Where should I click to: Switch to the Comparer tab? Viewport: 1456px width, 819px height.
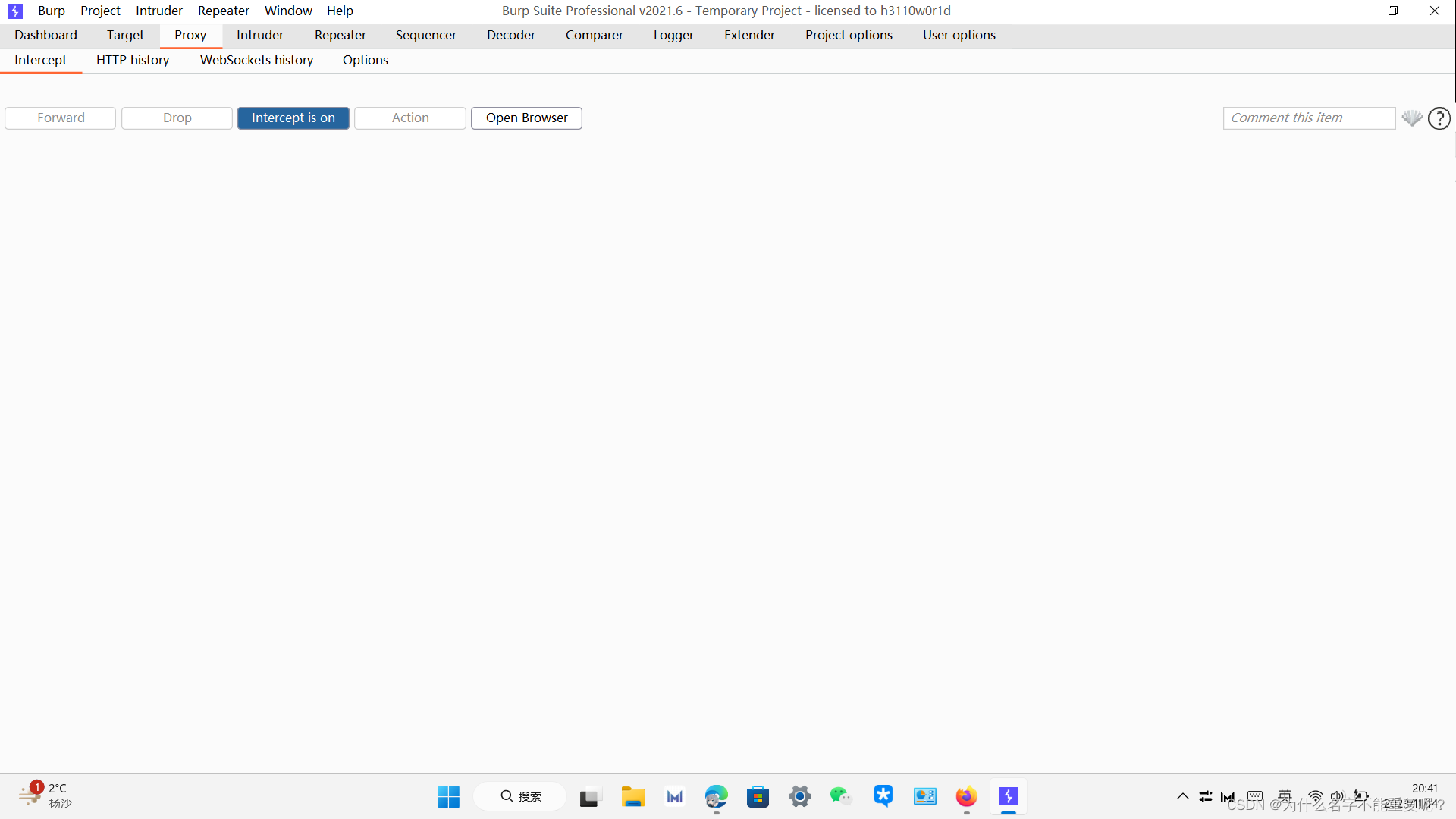[x=594, y=36]
